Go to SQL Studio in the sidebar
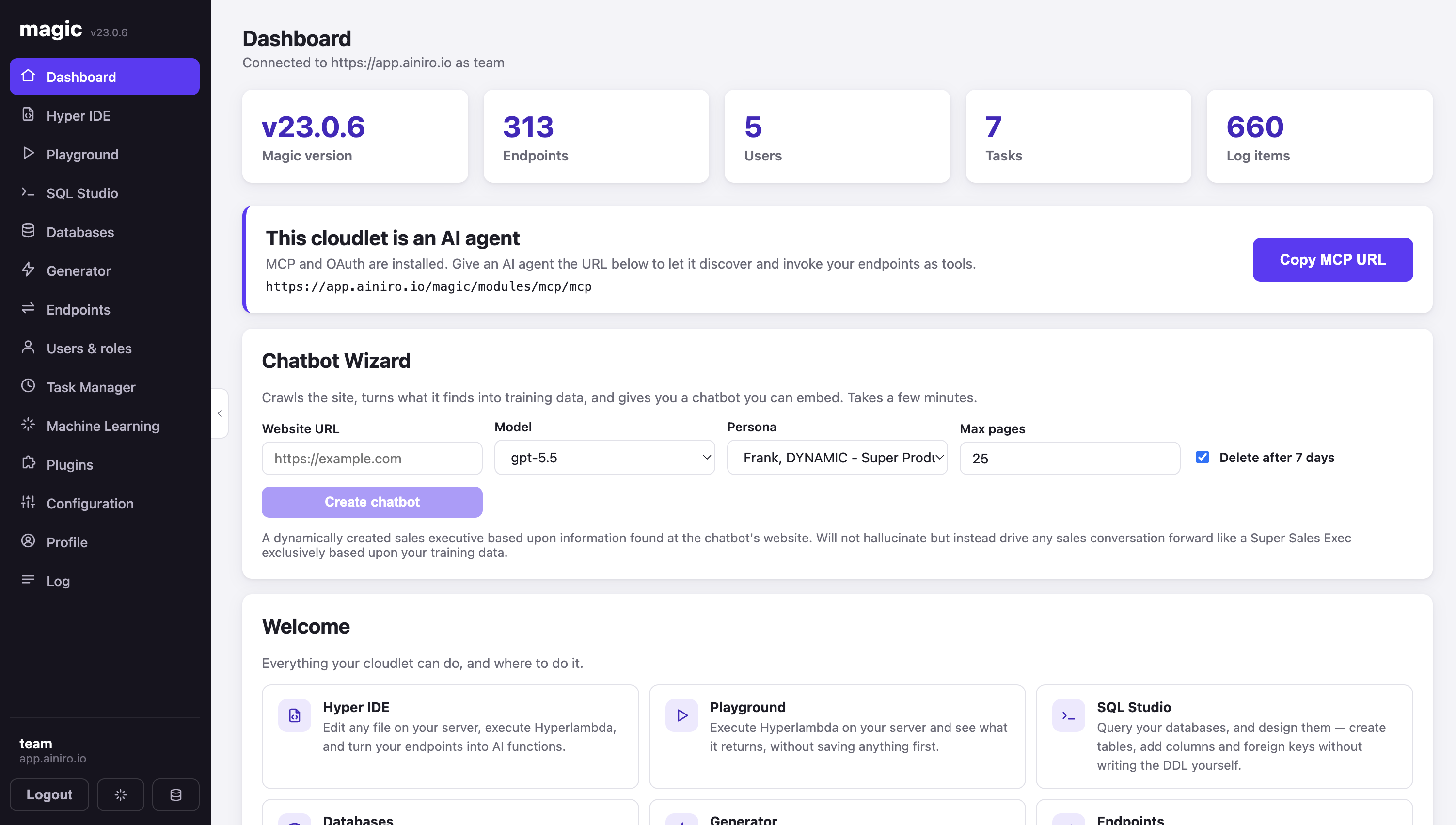1456x825 pixels. pyautogui.click(x=105, y=193)
